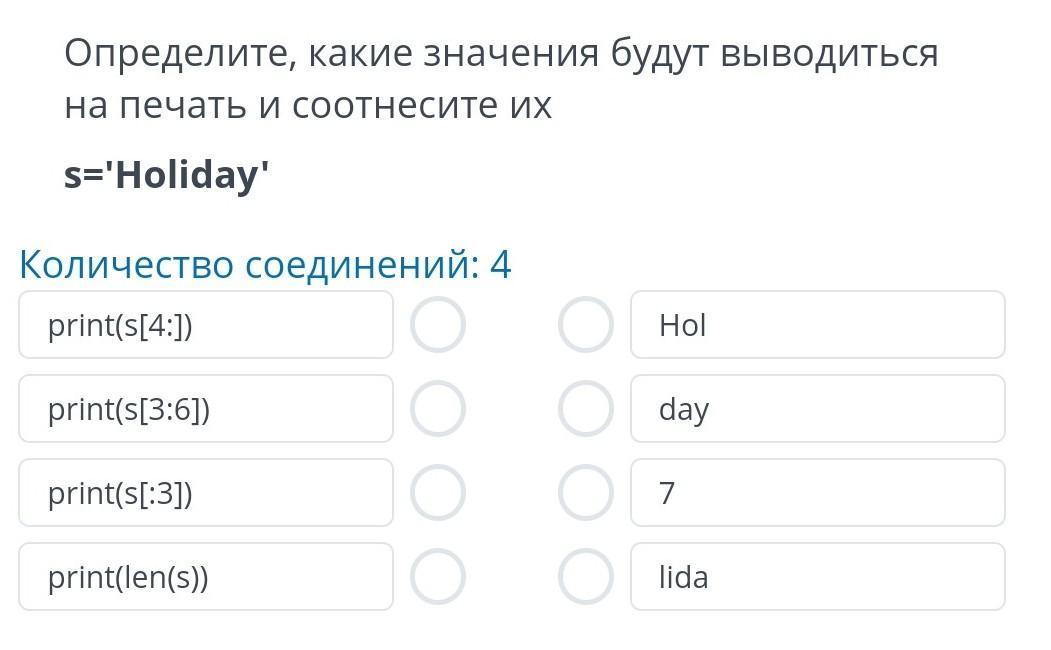Click the print(s[:3]) option box
Screen dimensions: 1051x650
click(206, 493)
